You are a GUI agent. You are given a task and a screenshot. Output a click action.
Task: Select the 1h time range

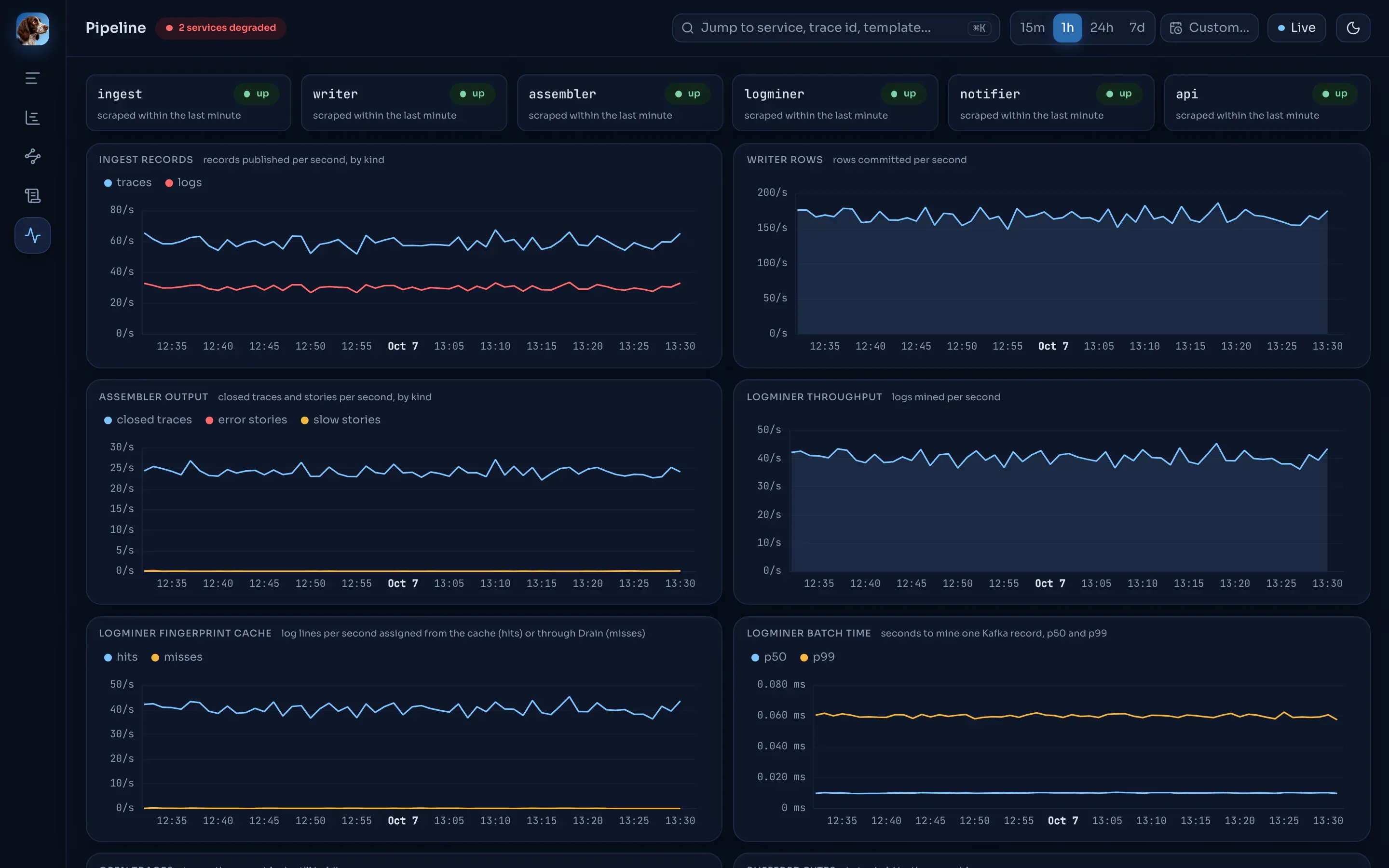(x=1067, y=27)
